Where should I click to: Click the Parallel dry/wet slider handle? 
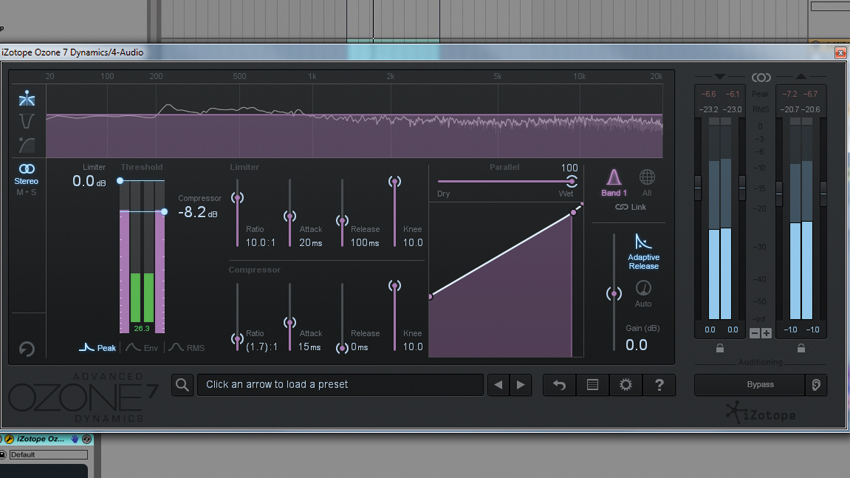(x=571, y=181)
